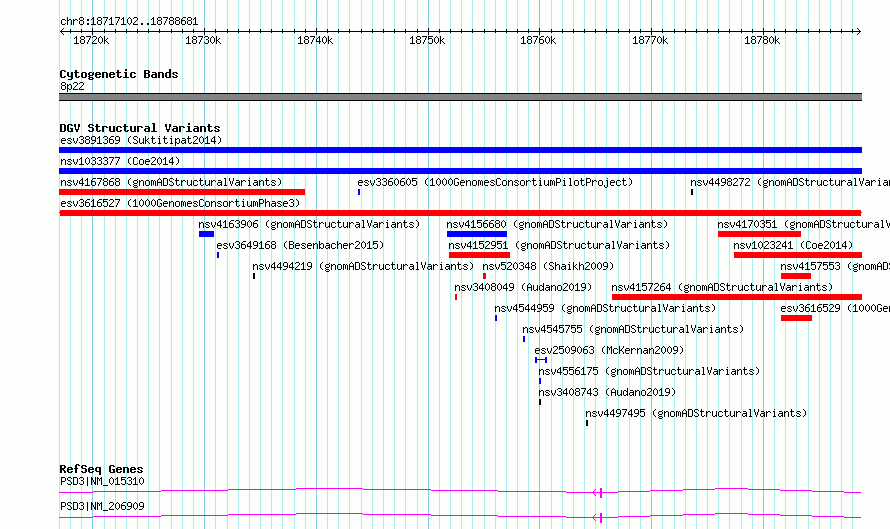The image size is (890, 529).
Task: Select the esv2509063 blue bracket glyph
Action: 541,360
